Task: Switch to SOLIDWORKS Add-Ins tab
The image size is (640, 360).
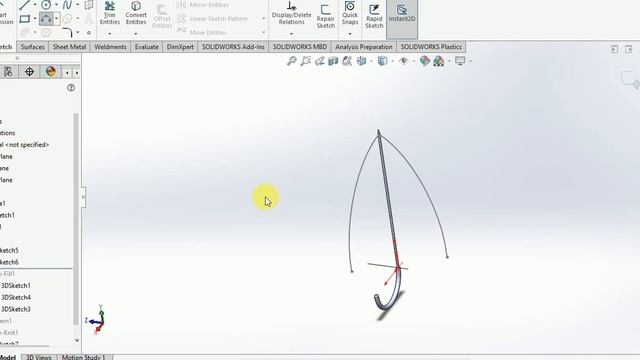Action: tap(233, 47)
